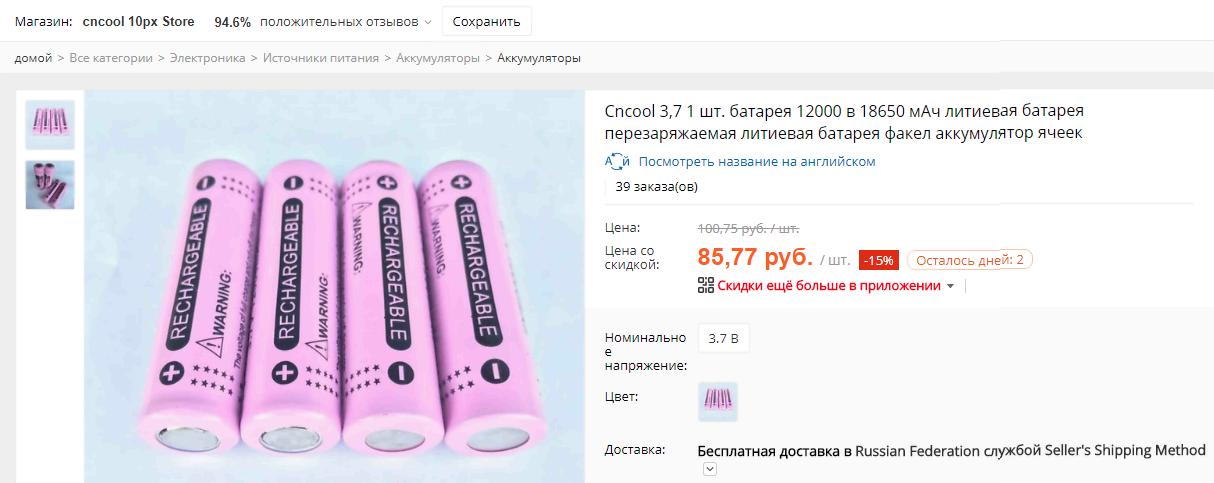This screenshot has width=1214, height=483.
Task: Open Электроника breadcrumb category
Action: 208,58
